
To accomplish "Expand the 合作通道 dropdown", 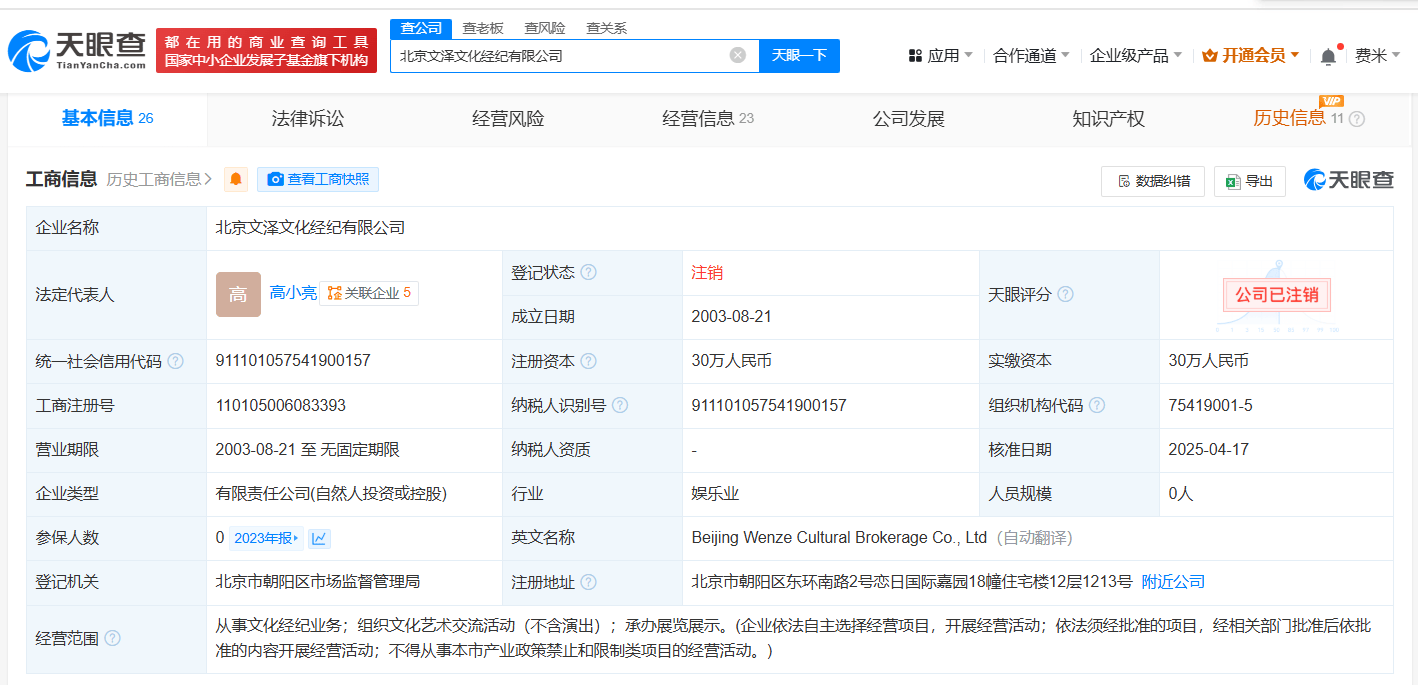I will (1031, 56).
